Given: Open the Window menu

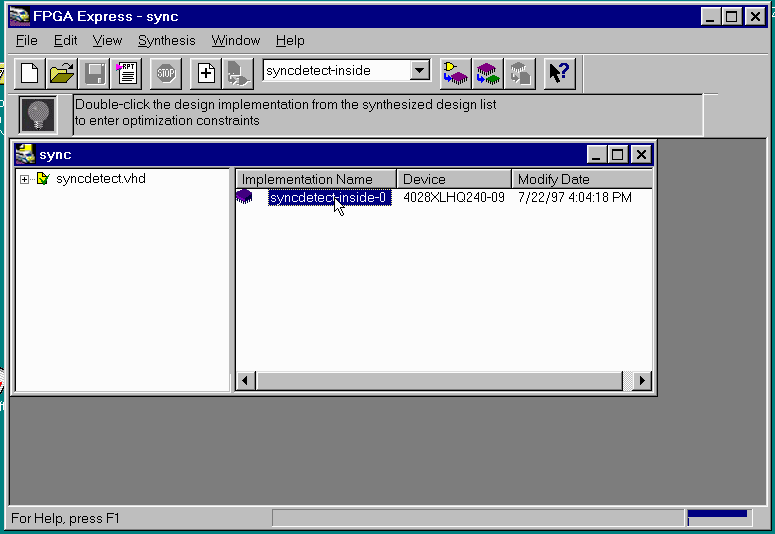Looking at the screenshot, I should tap(235, 41).
